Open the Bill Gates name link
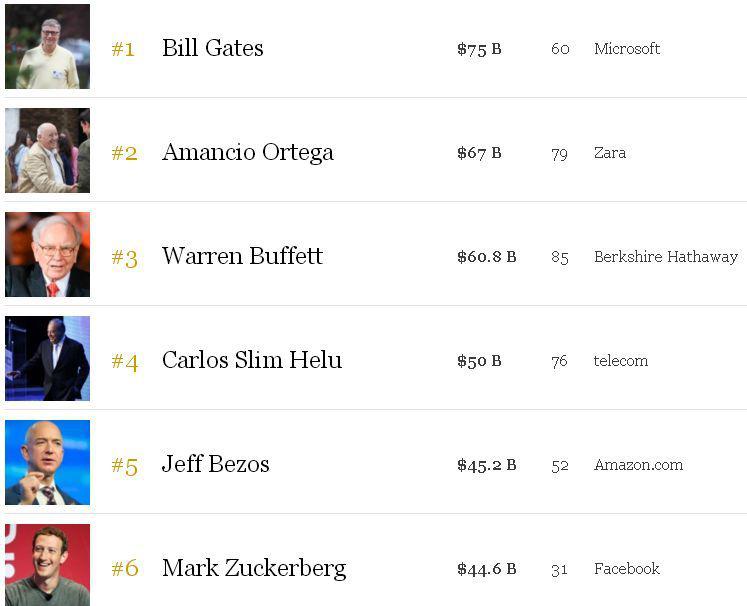 [212, 48]
